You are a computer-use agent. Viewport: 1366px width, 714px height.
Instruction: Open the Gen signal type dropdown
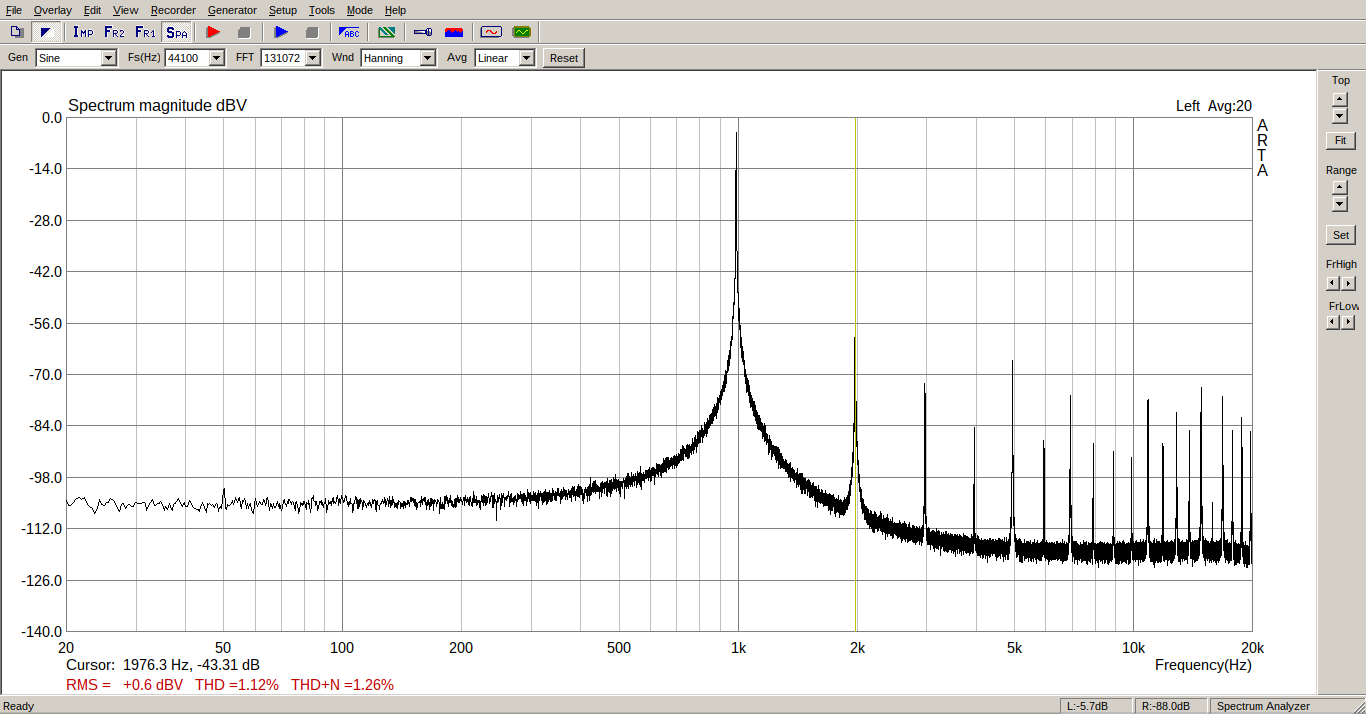tap(108, 58)
